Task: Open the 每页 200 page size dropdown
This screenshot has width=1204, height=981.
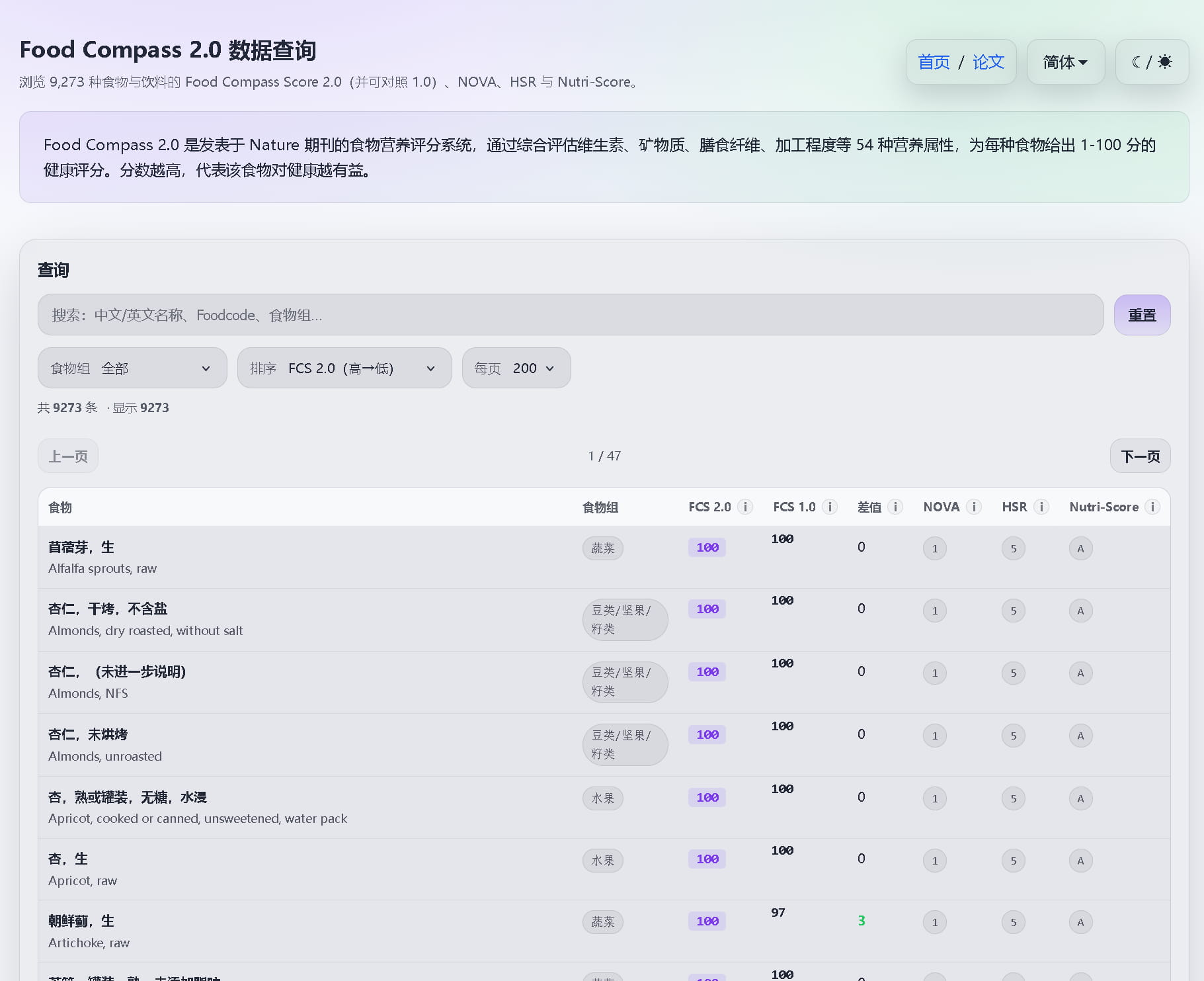Action: click(x=516, y=368)
